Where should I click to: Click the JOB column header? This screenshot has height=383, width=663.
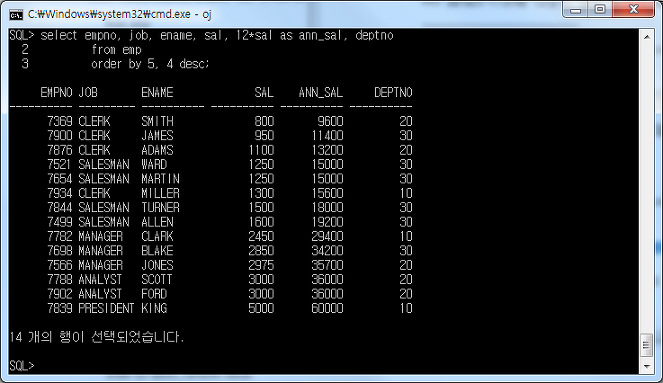[x=88, y=92]
